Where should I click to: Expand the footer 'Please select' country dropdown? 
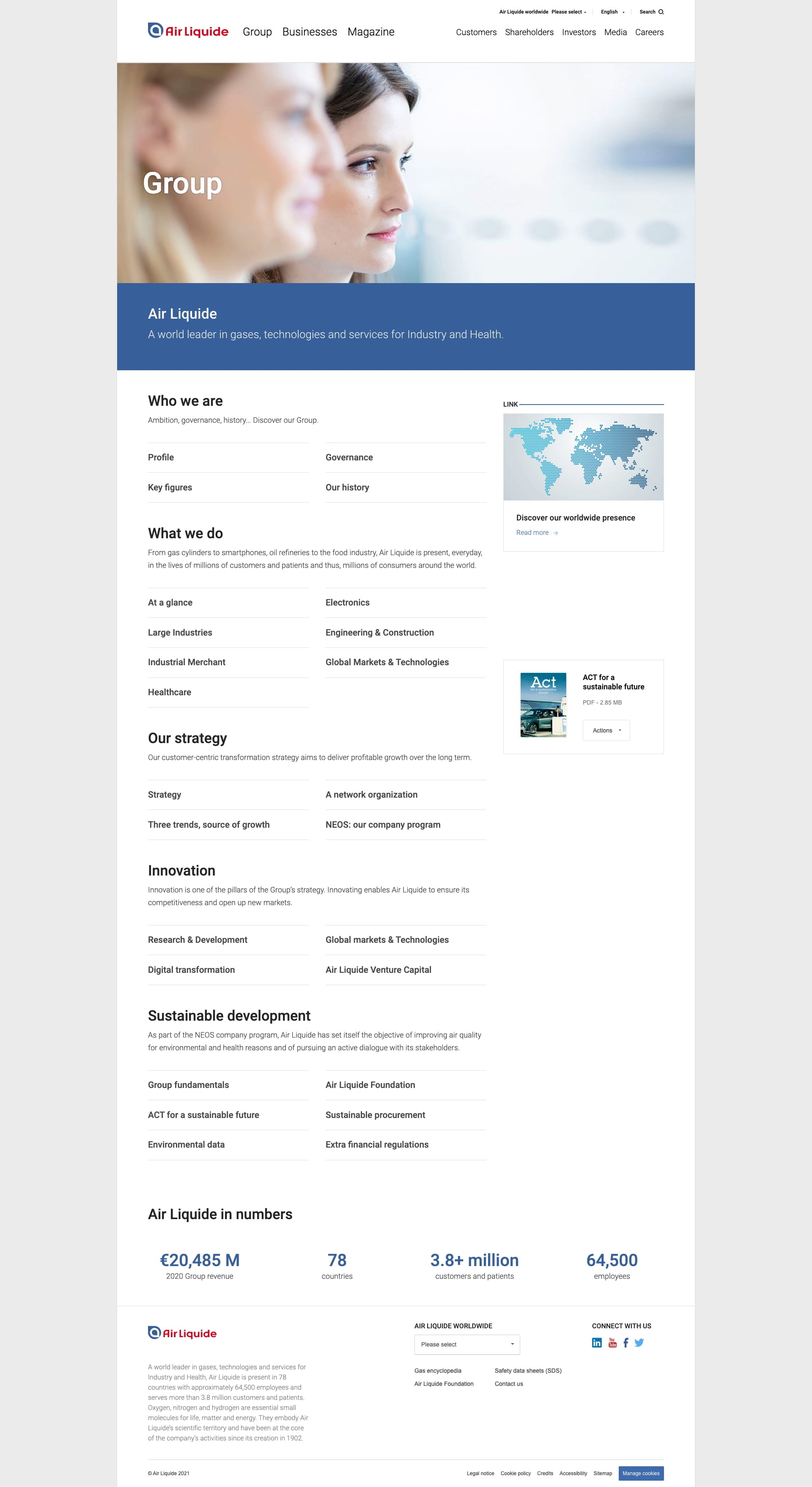[x=467, y=1344]
